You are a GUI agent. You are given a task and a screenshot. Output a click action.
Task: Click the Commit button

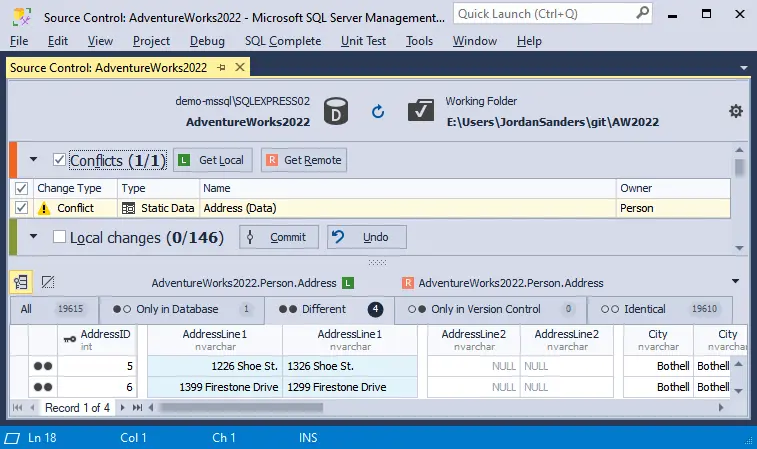[279, 237]
